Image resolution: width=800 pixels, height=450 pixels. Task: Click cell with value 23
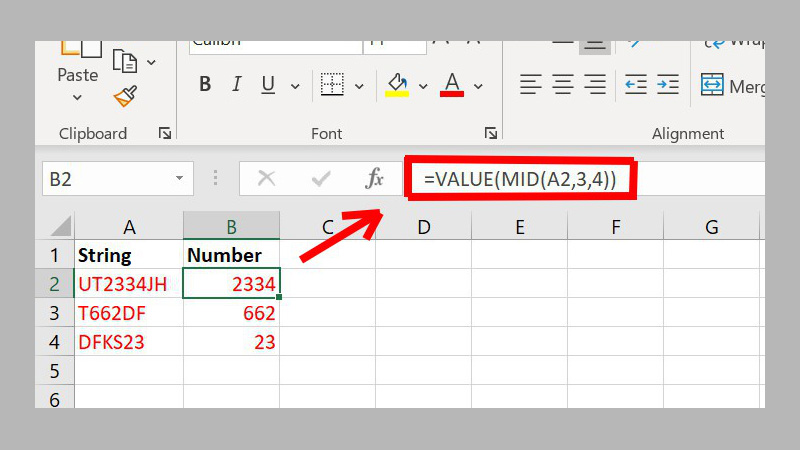click(x=231, y=341)
